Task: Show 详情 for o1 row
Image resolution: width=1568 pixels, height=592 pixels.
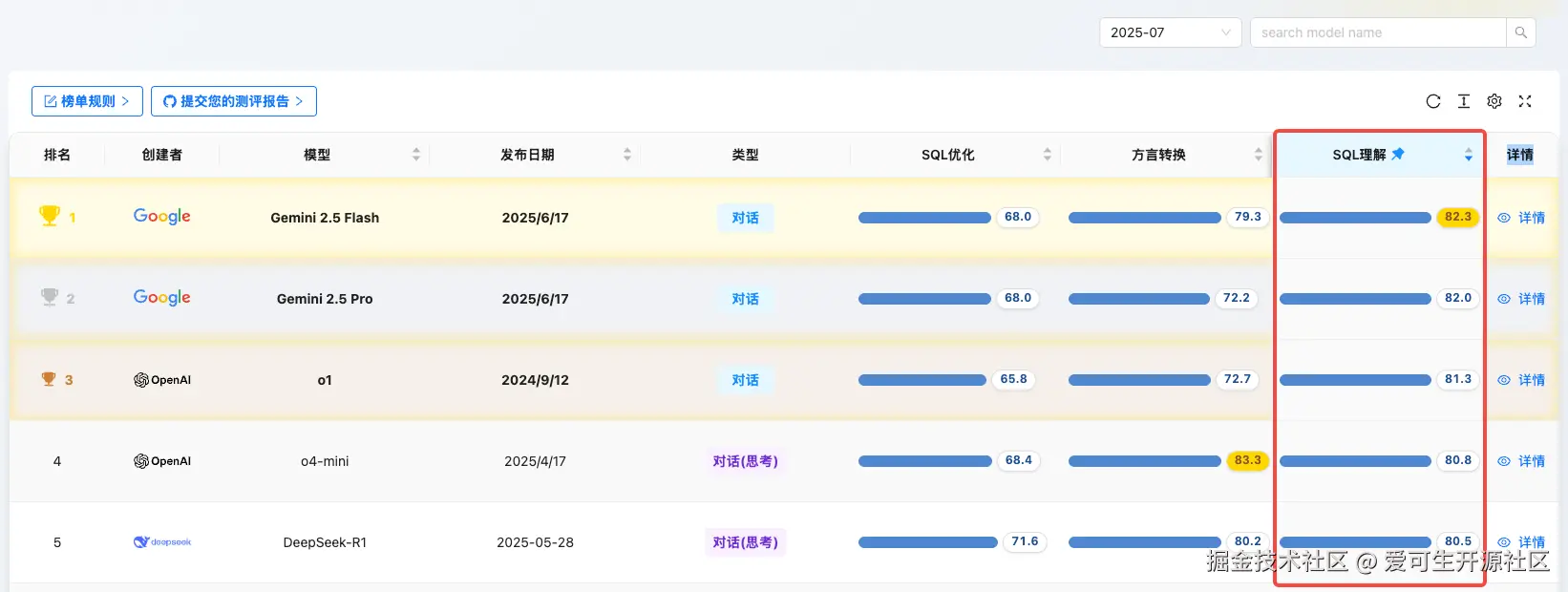Action: [x=1521, y=380]
